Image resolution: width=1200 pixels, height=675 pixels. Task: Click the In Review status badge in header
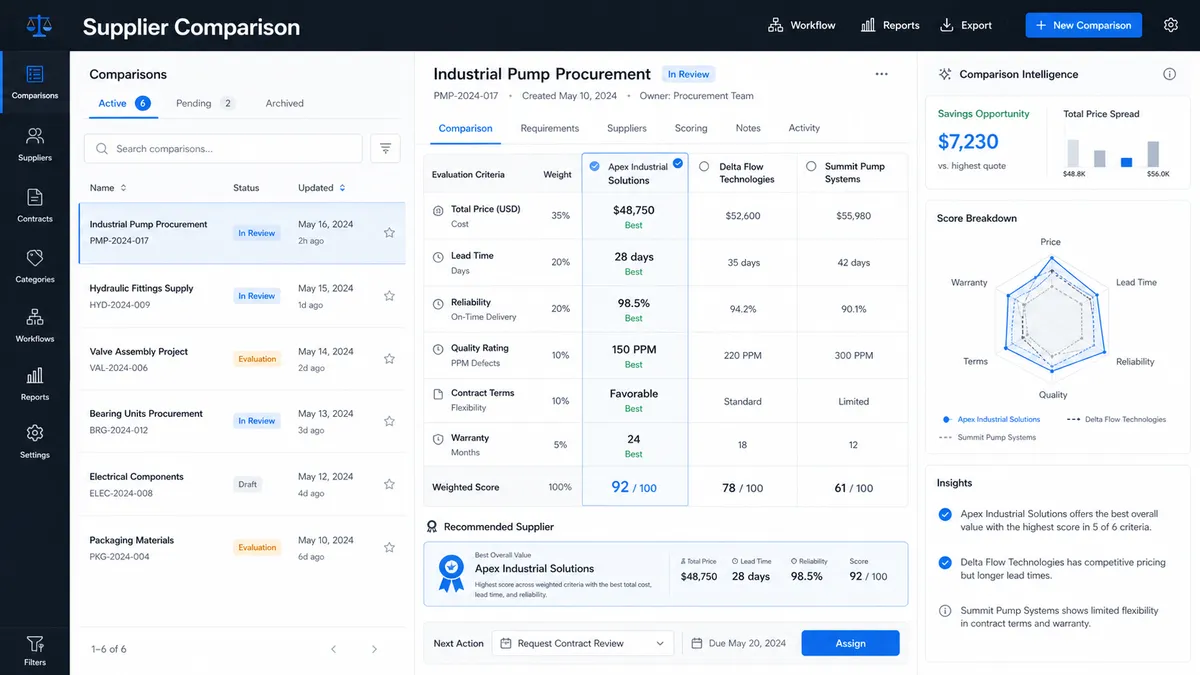click(688, 74)
